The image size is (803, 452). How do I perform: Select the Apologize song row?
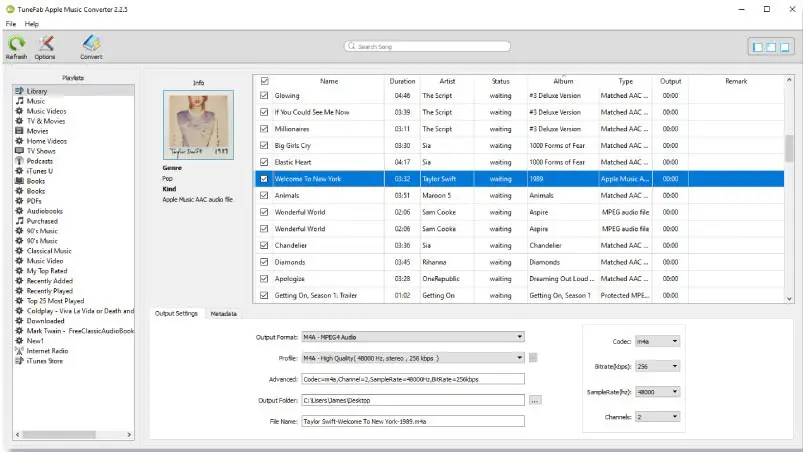[519, 278]
